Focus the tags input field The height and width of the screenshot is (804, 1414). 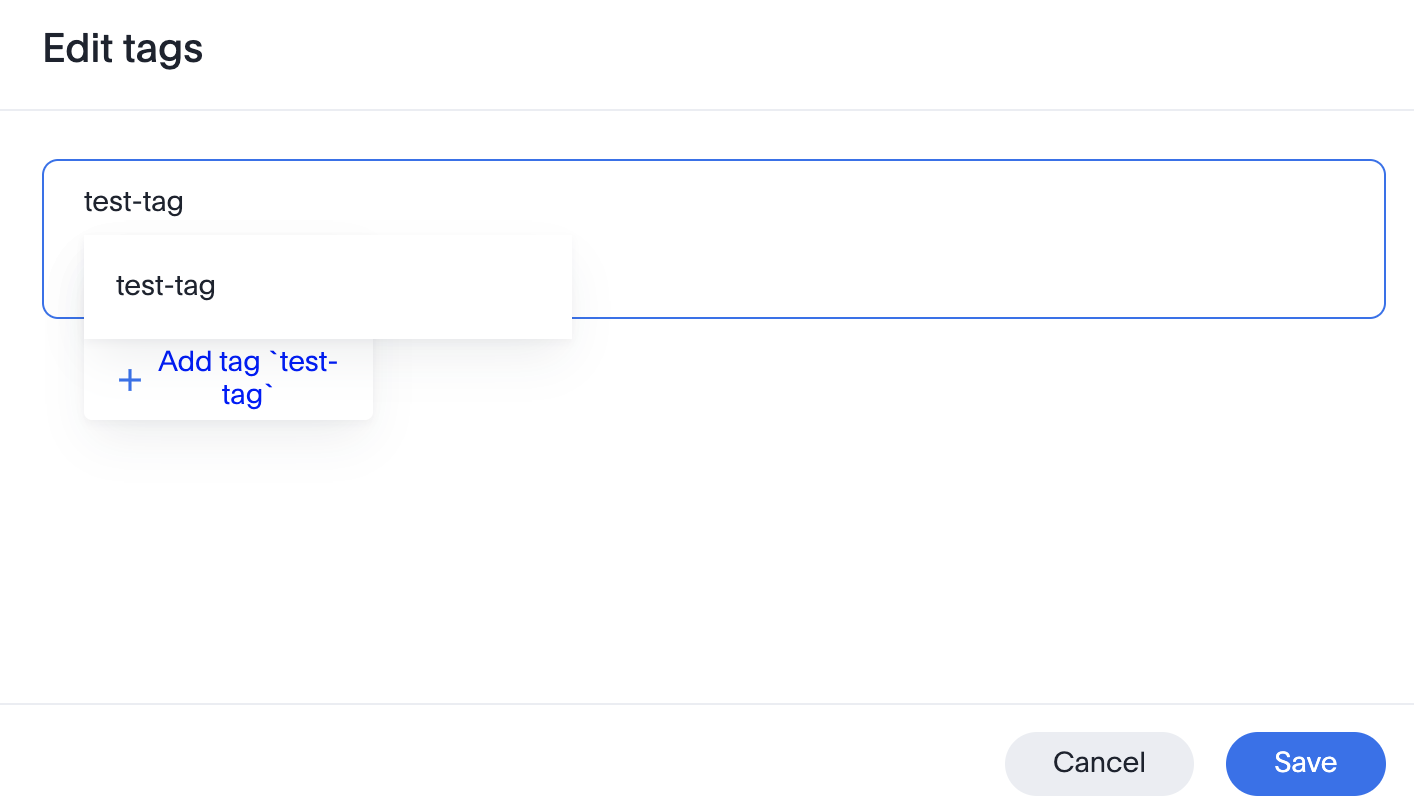900,238
